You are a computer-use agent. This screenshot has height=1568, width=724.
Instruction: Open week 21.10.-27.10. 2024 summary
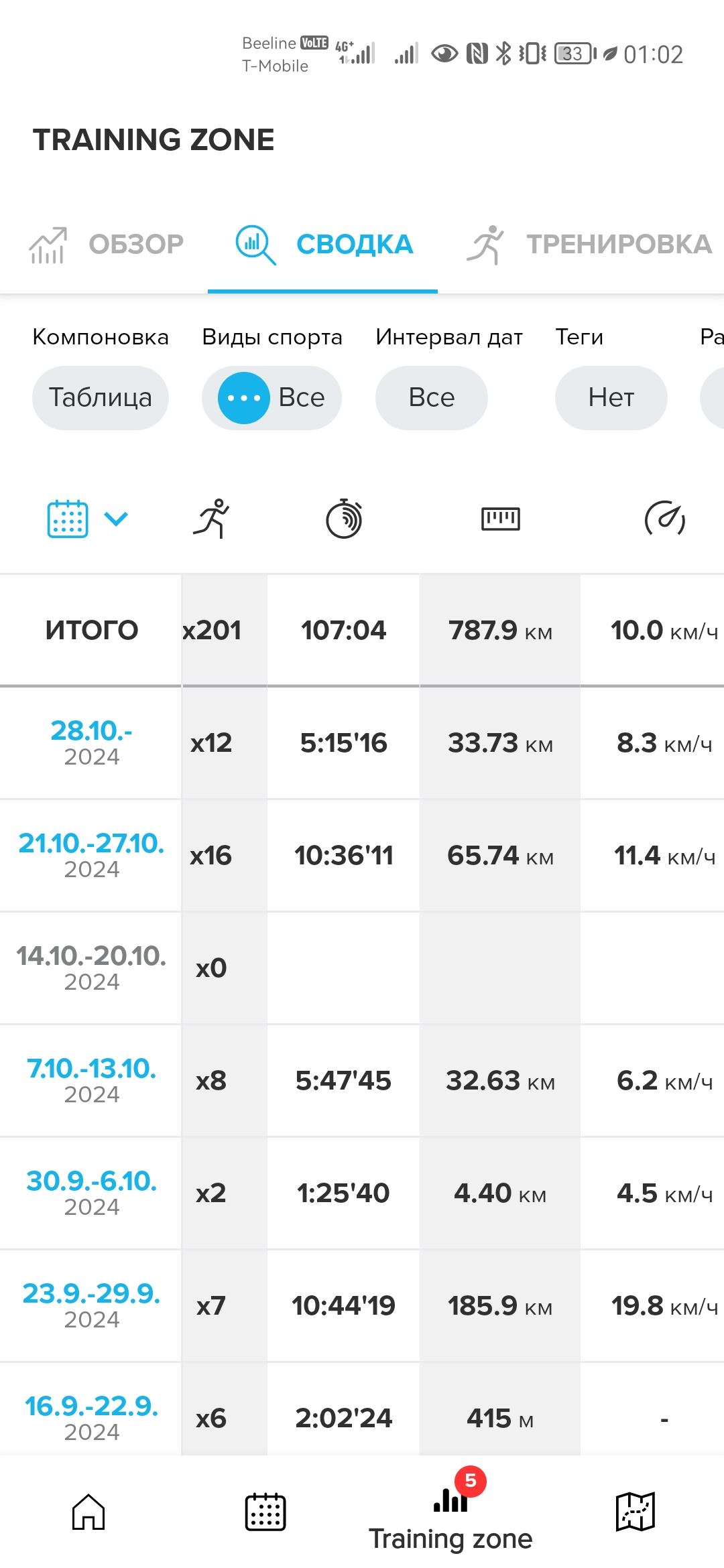tap(91, 854)
